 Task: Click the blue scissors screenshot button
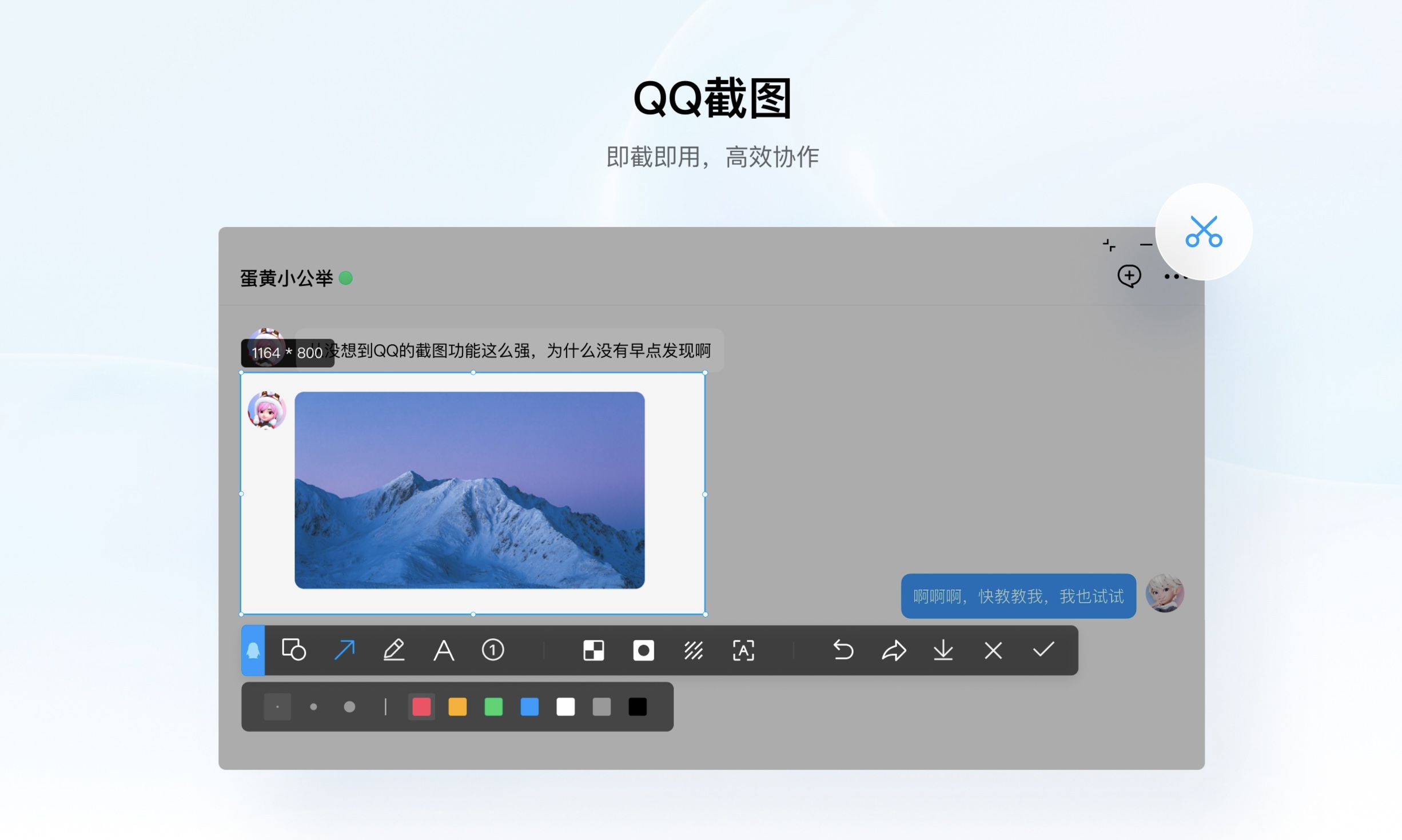(1204, 232)
